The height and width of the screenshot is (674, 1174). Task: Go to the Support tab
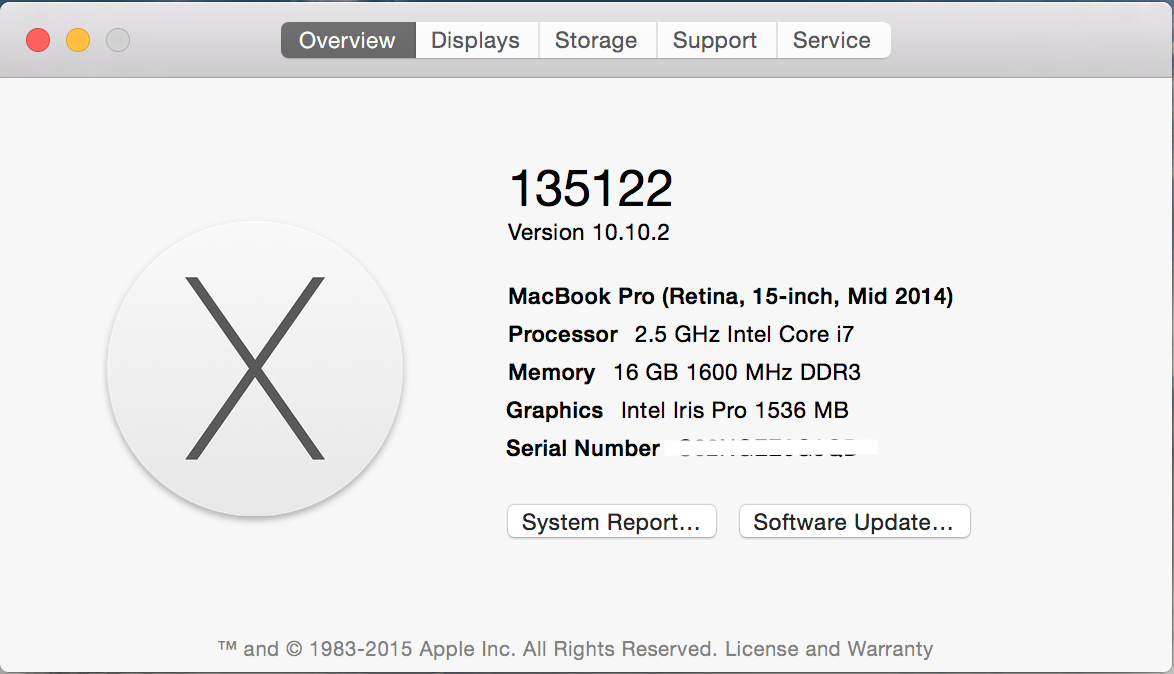(x=716, y=40)
